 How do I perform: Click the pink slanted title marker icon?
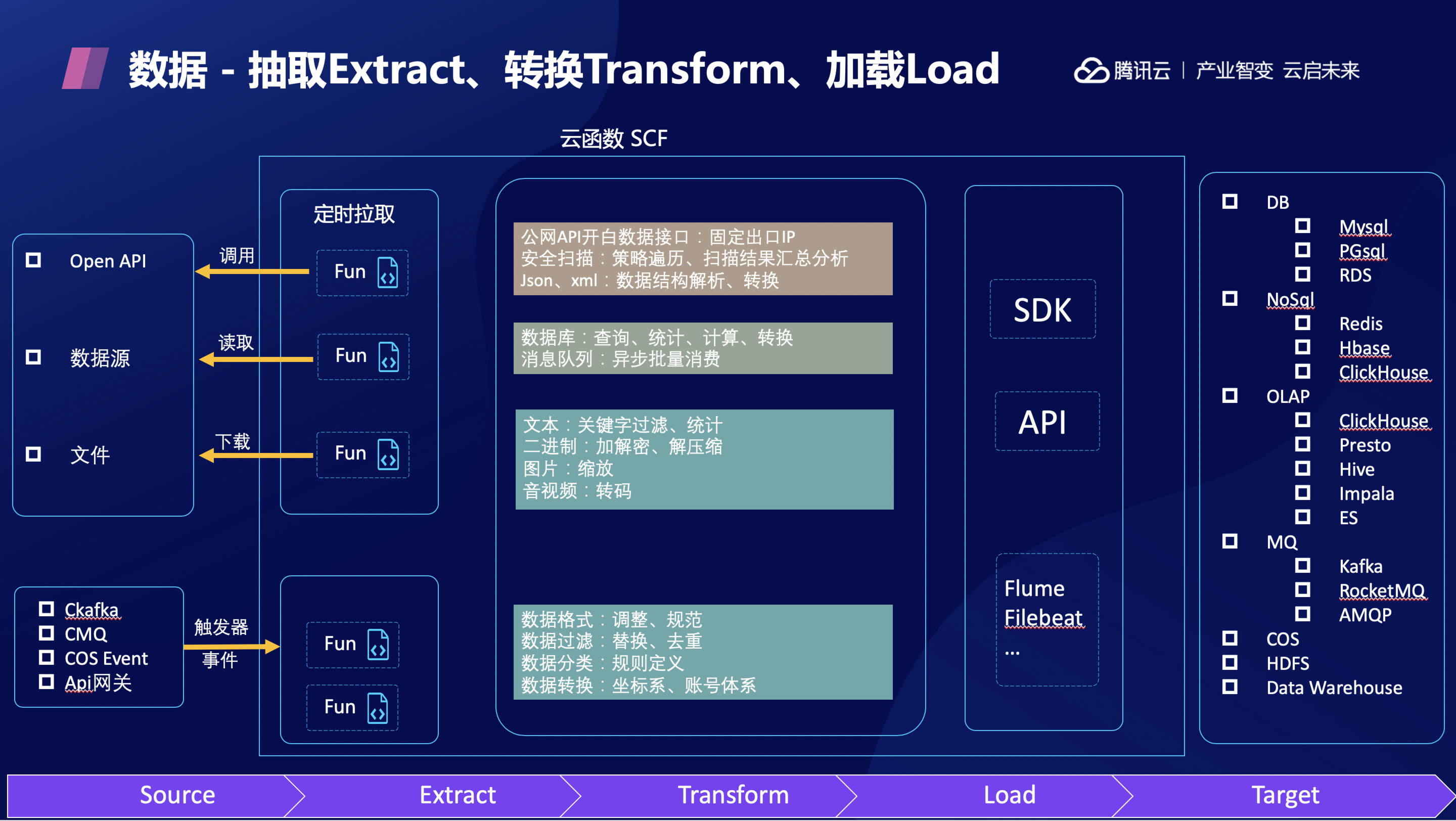tap(85, 68)
